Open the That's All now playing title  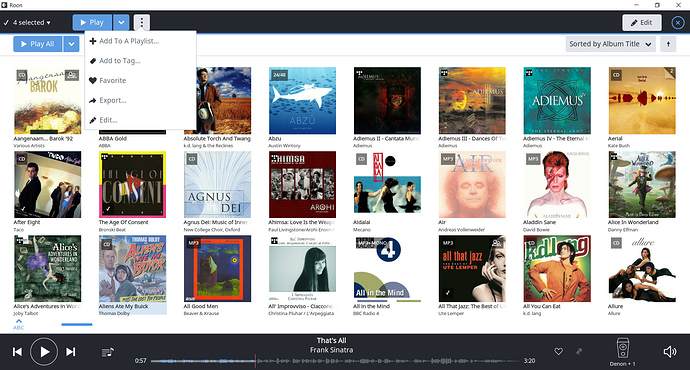coord(331,341)
